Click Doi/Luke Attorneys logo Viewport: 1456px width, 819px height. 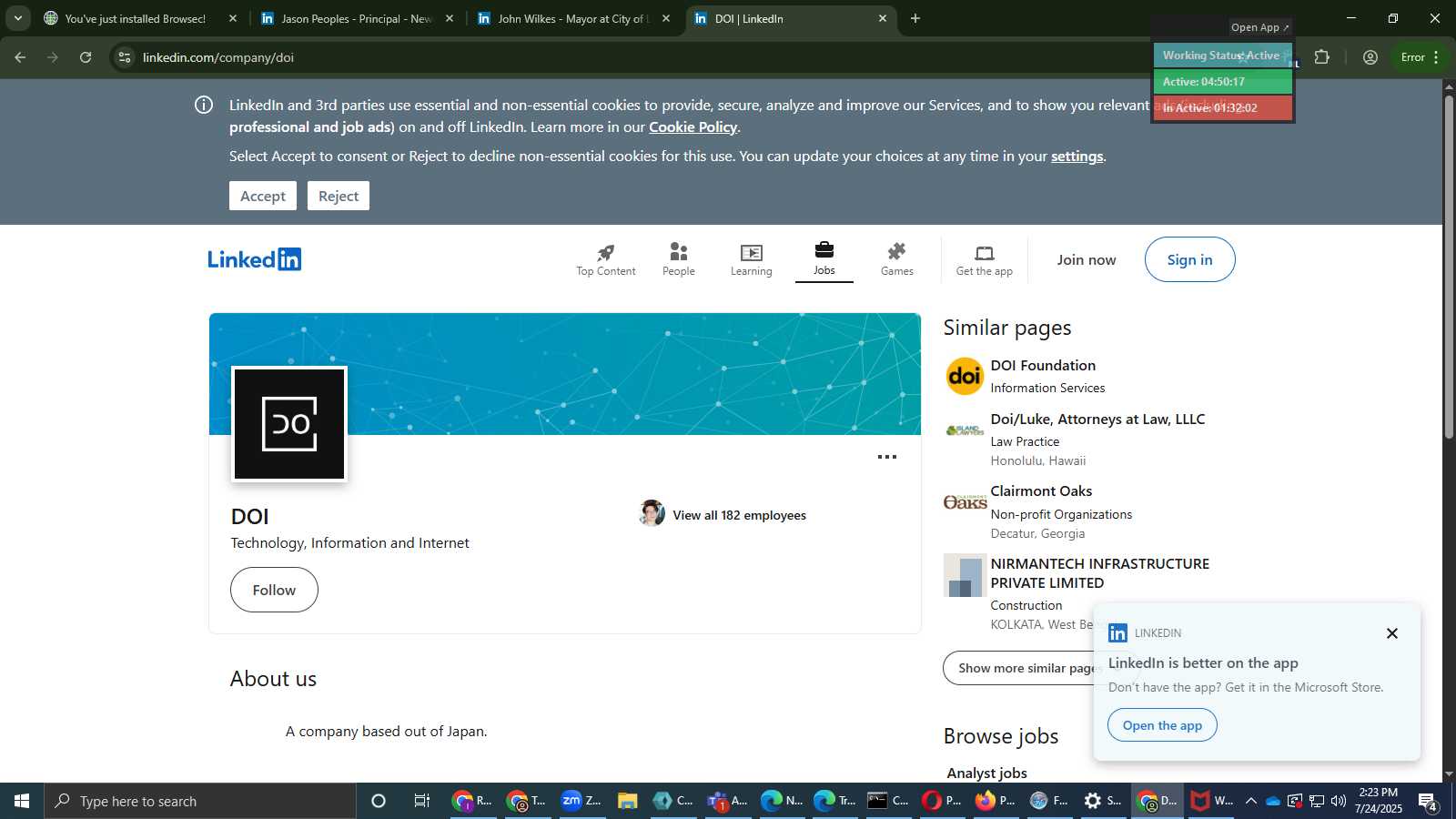[965, 430]
